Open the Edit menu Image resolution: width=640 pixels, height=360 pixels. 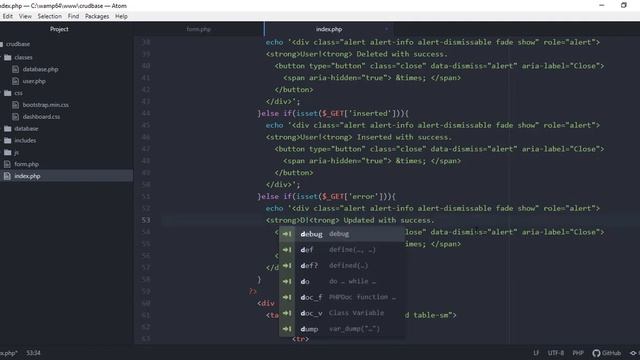pos(7,16)
